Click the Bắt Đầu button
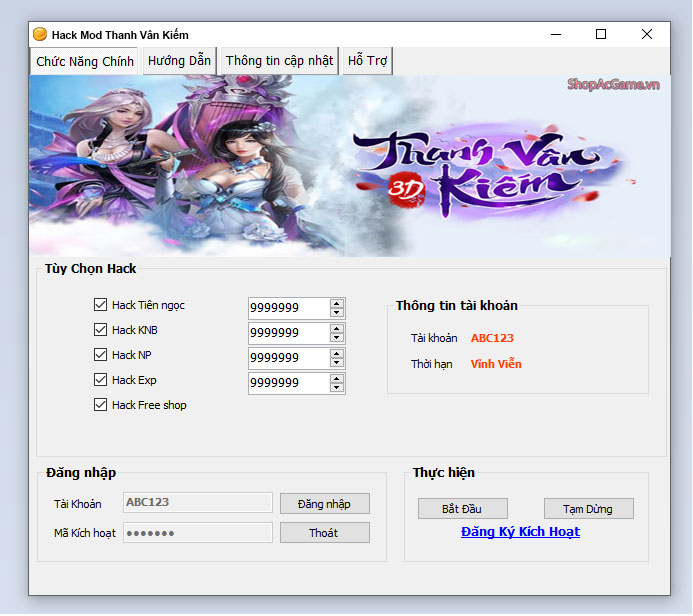The height and width of the screenshot is (616, 693). (462, 509)
